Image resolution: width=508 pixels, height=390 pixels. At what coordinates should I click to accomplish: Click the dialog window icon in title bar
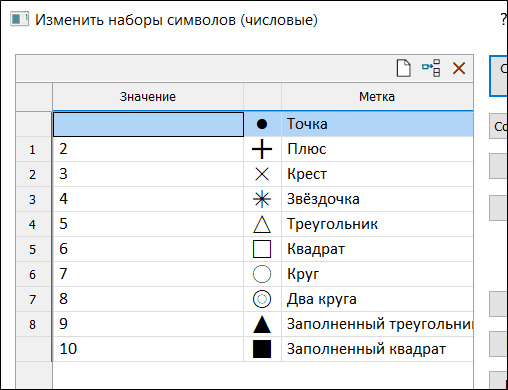(19, 19)
